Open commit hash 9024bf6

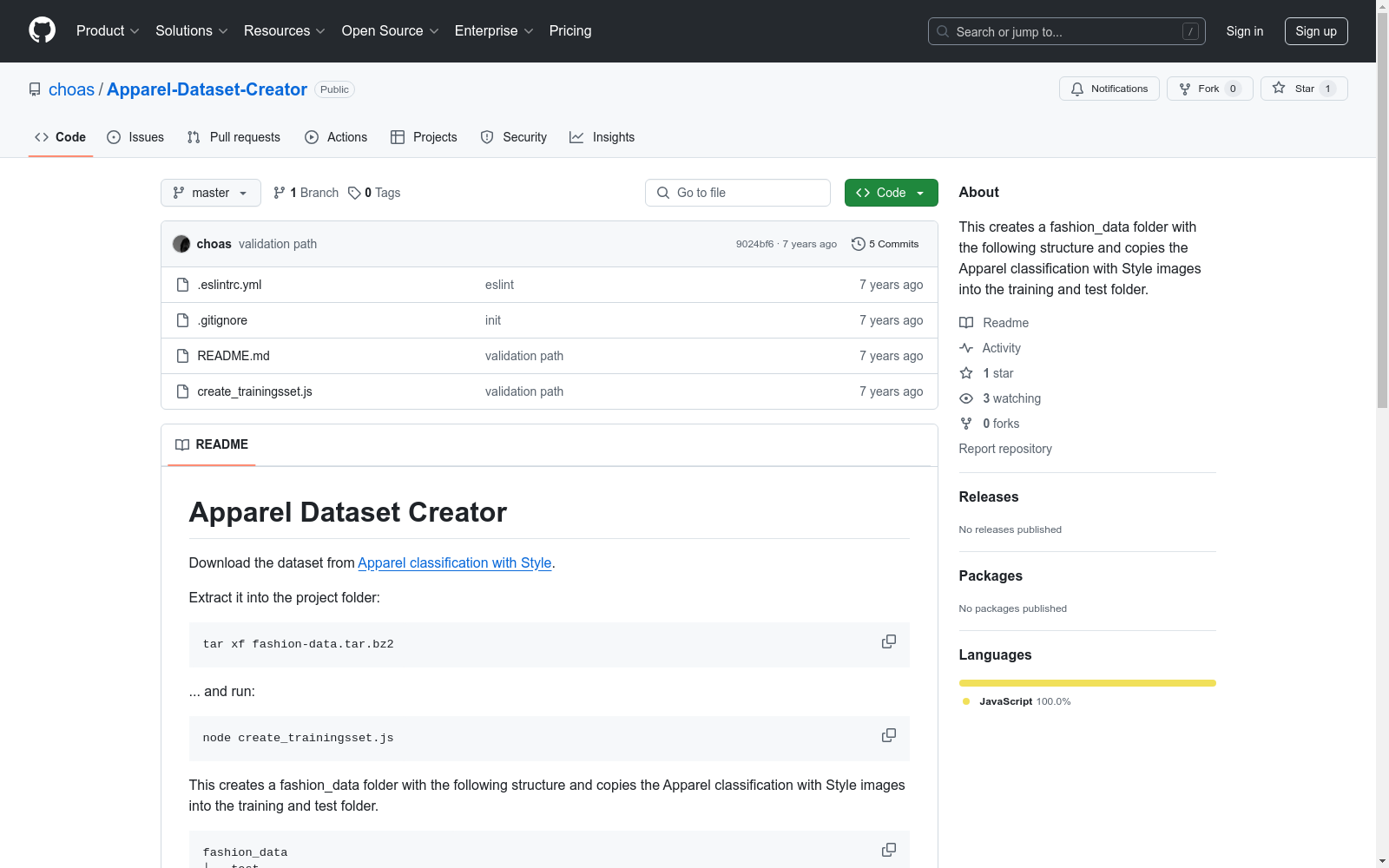754,244
